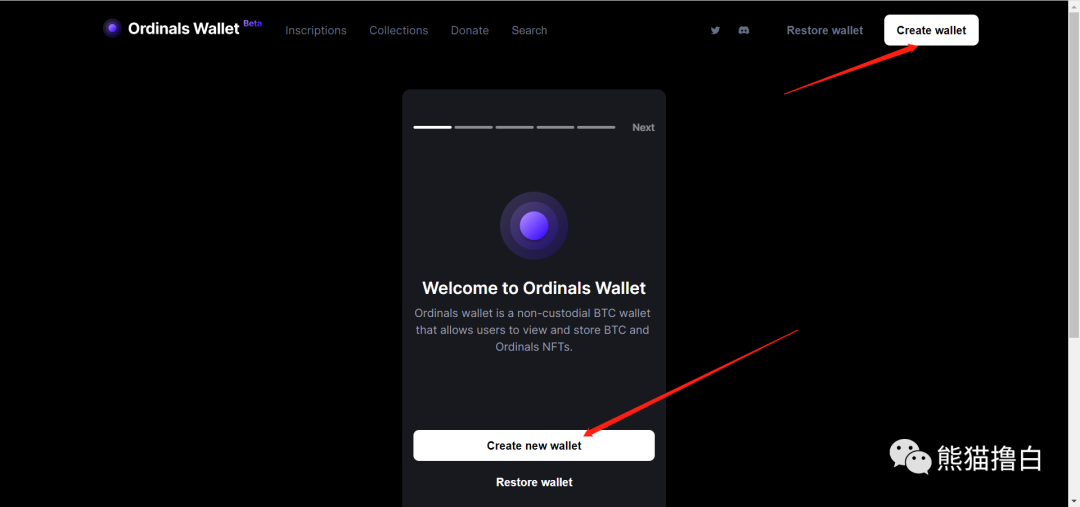The image size is (1080, 507).
Task: Click Next in the welcome card
Action: 643,127
